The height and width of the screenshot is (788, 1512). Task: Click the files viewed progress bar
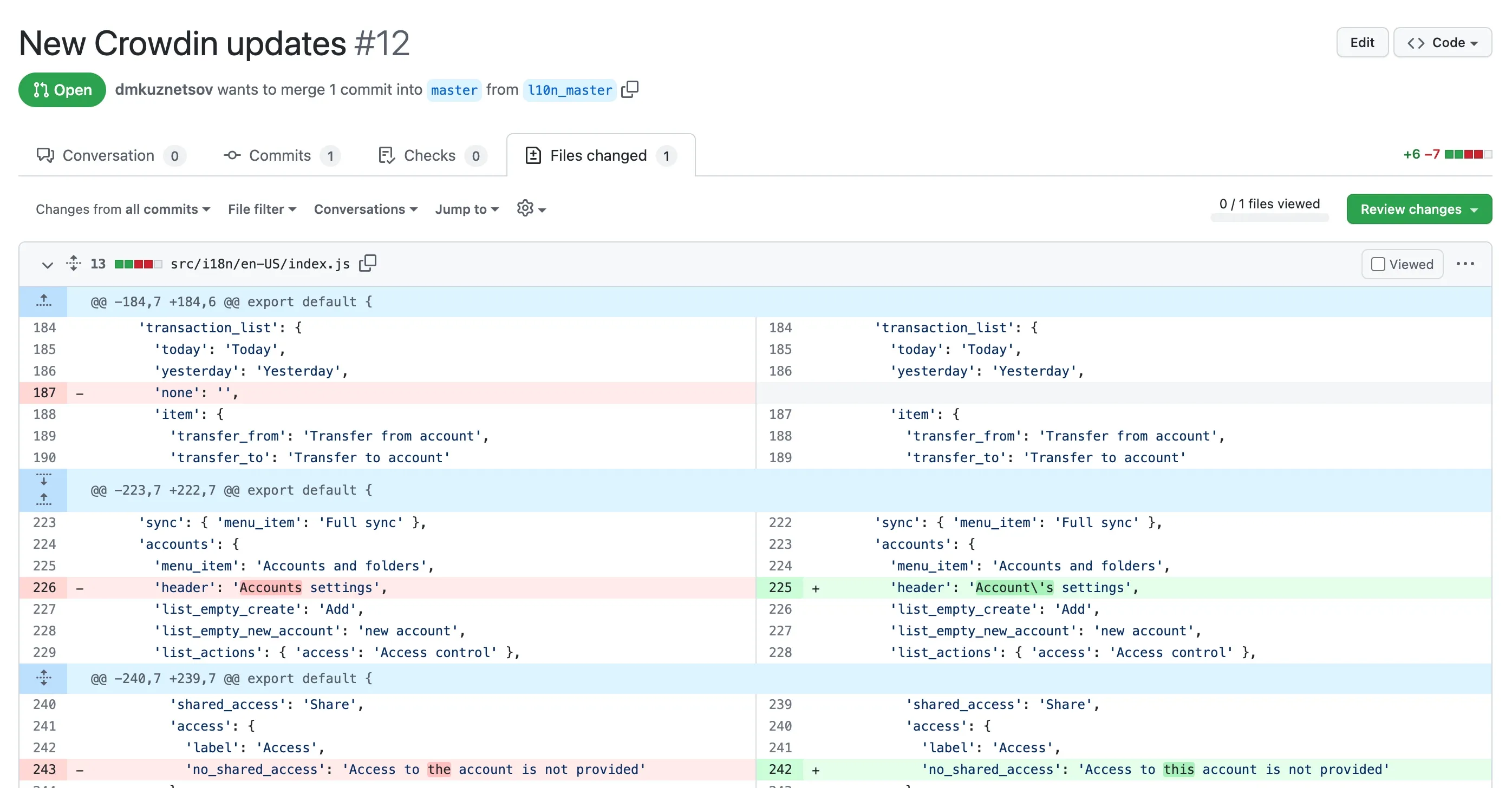(x=1269, y=219)
